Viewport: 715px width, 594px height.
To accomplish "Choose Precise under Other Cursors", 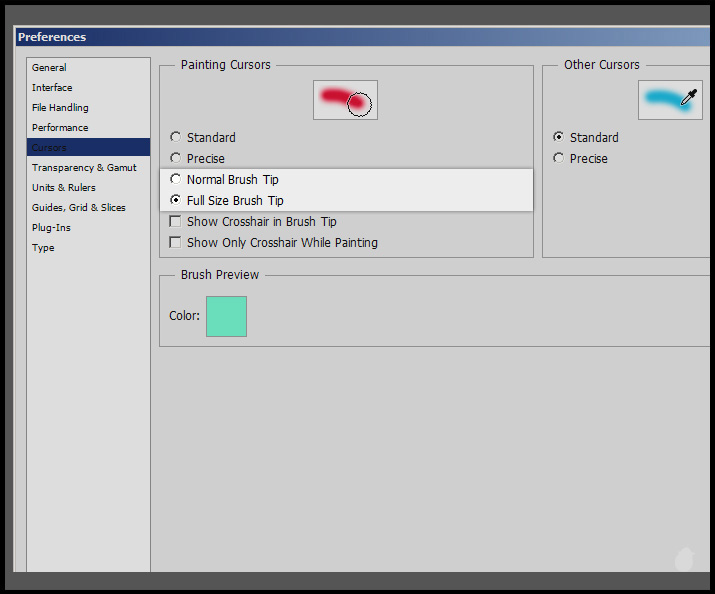I will (559, 159).
